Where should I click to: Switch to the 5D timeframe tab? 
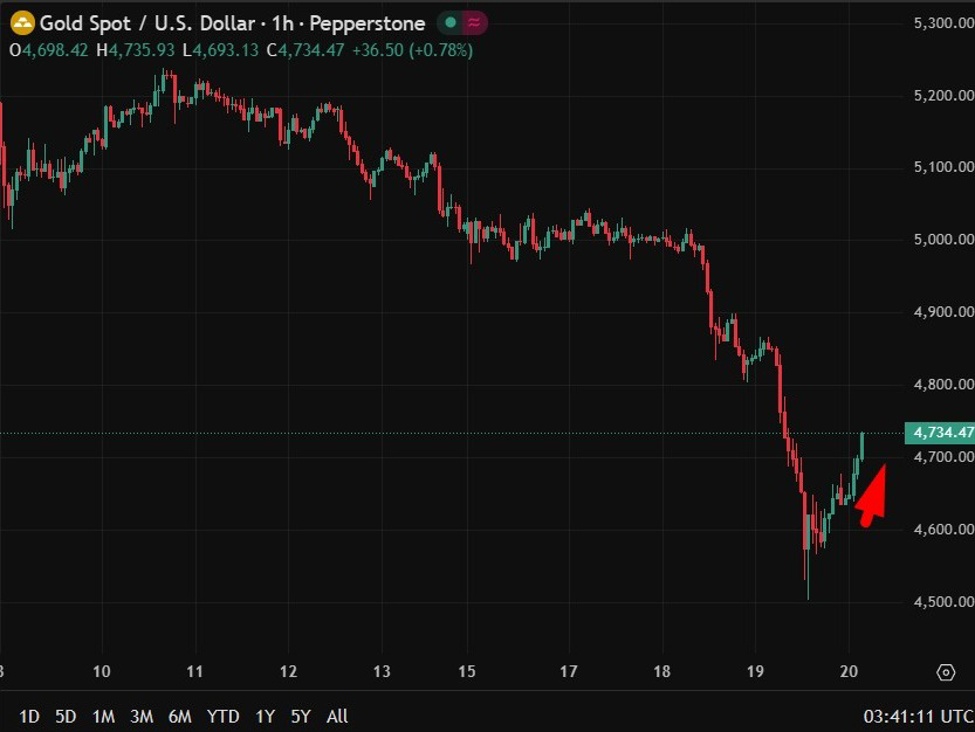65,717
